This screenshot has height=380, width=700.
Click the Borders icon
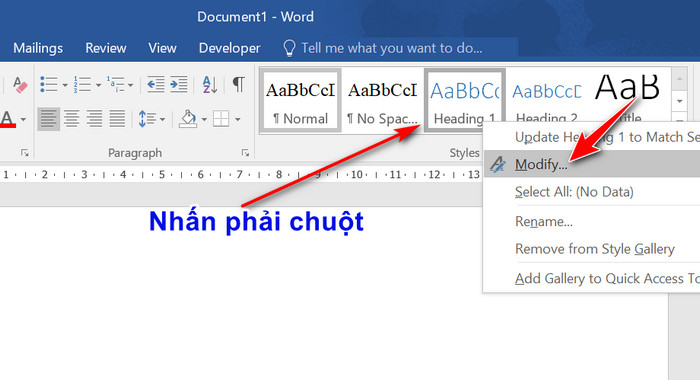pyautogui.click(x=221, y=119)
